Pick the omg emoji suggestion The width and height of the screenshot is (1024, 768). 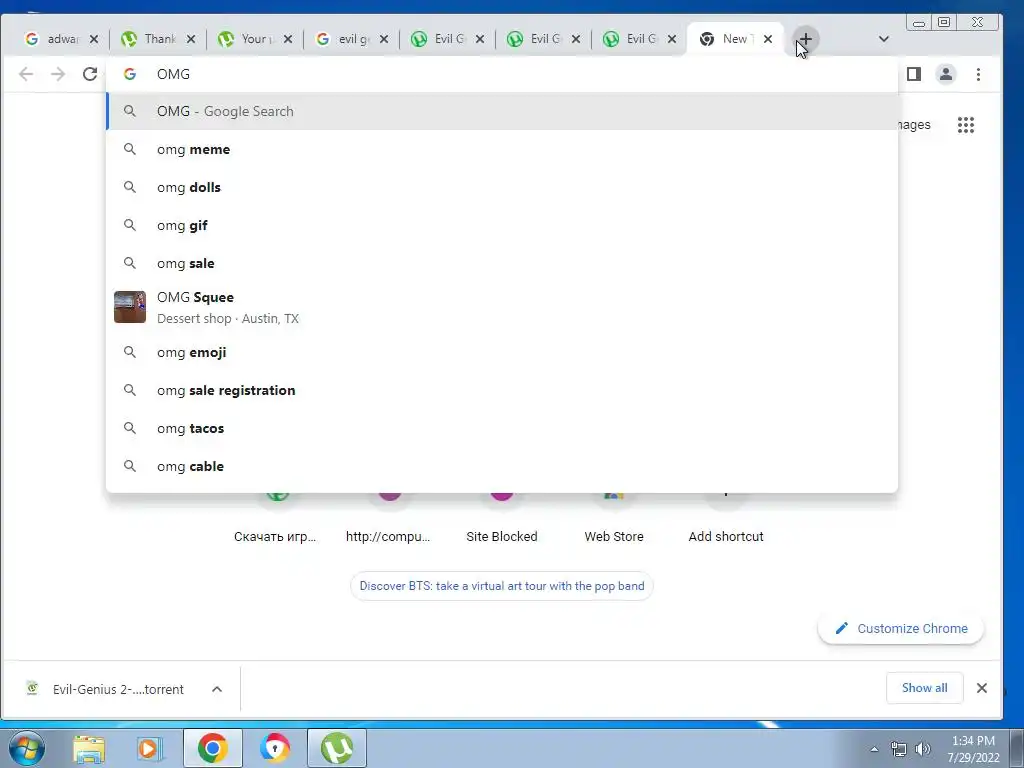[502, 353]
